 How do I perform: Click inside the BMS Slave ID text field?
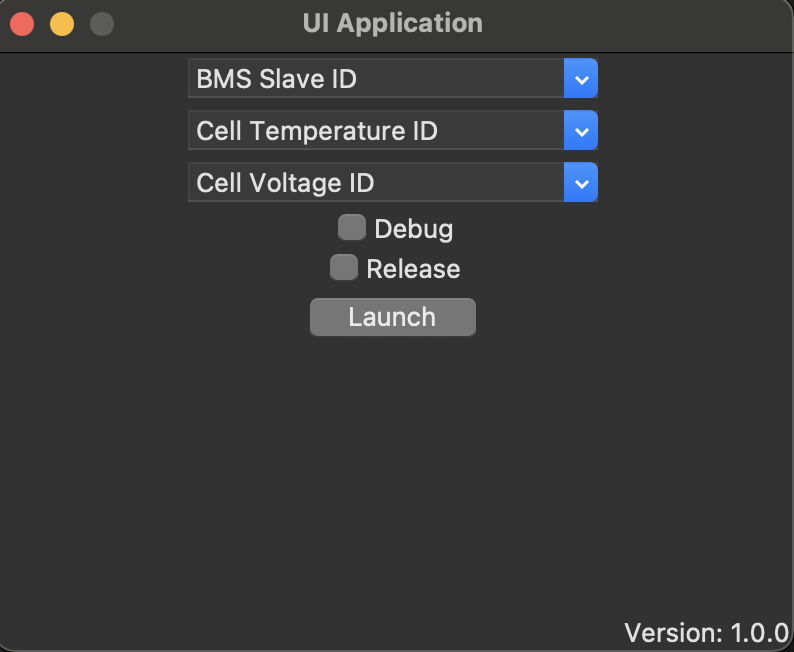click(375, 78)
